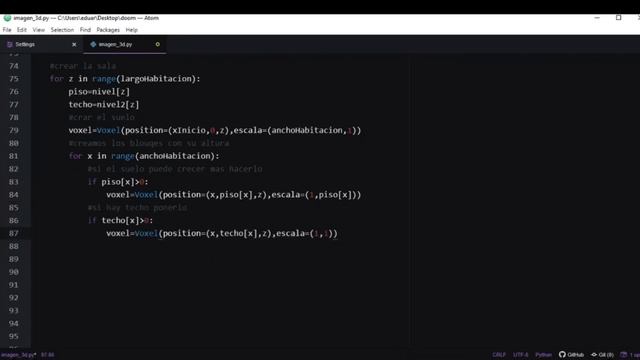Click the comment on line 85
This screenshot has height=360, width=640.
pyautogui.click(x=138, y=208)
